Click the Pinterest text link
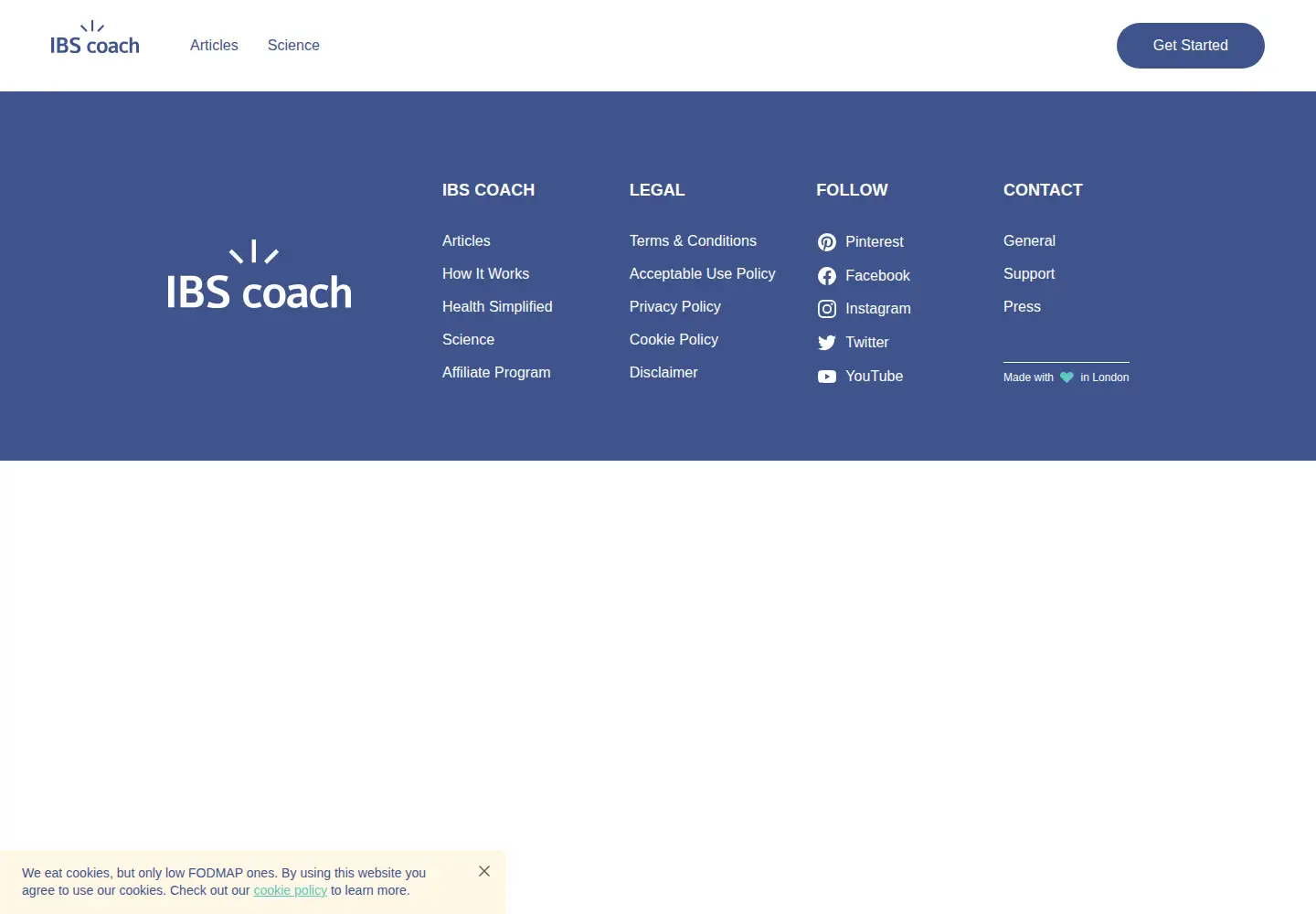The width and height of the screenshot is (1316, 914). (x=875, y=241)
